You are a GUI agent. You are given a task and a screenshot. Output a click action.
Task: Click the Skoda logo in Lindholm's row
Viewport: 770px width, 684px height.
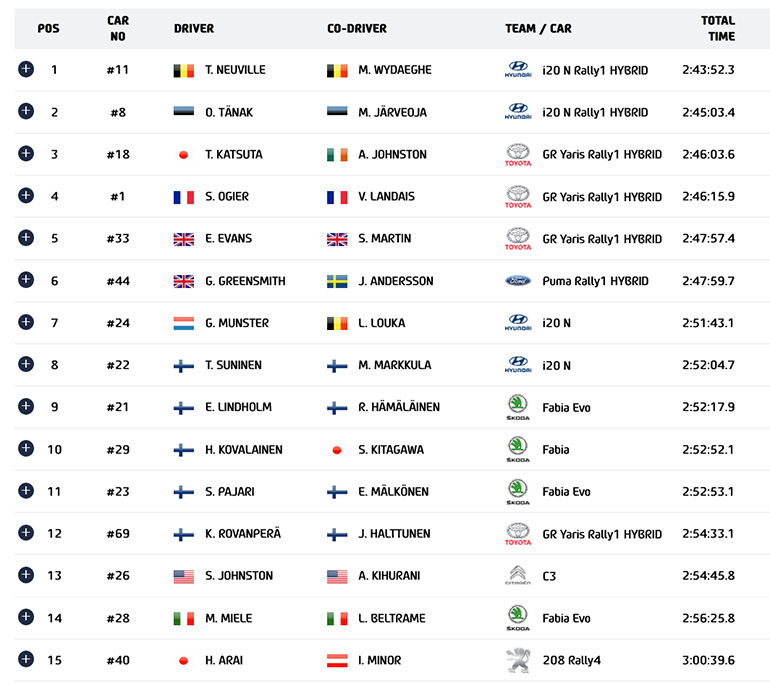tap(517, 407)
